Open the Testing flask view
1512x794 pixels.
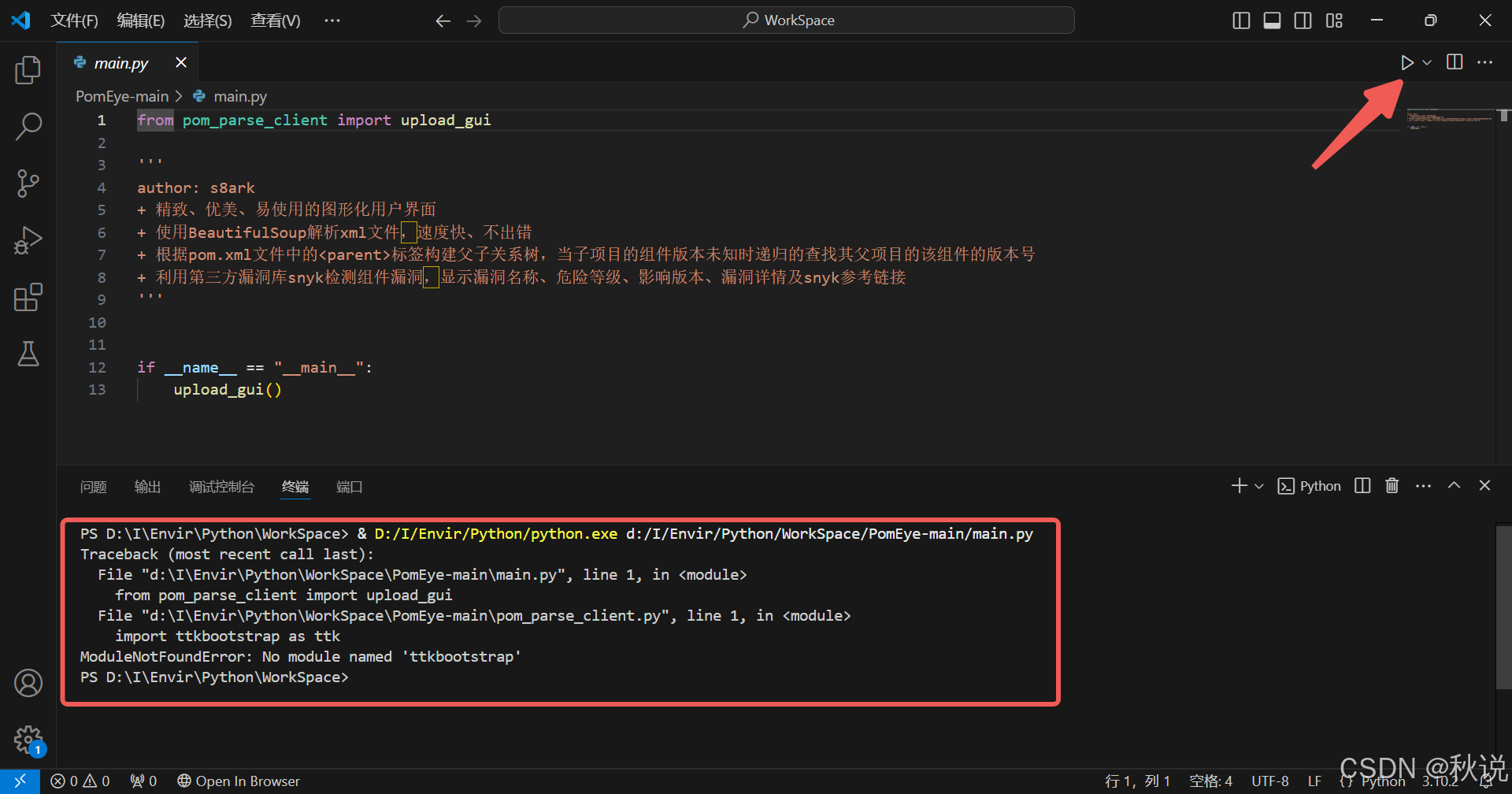tap(28, 354)
